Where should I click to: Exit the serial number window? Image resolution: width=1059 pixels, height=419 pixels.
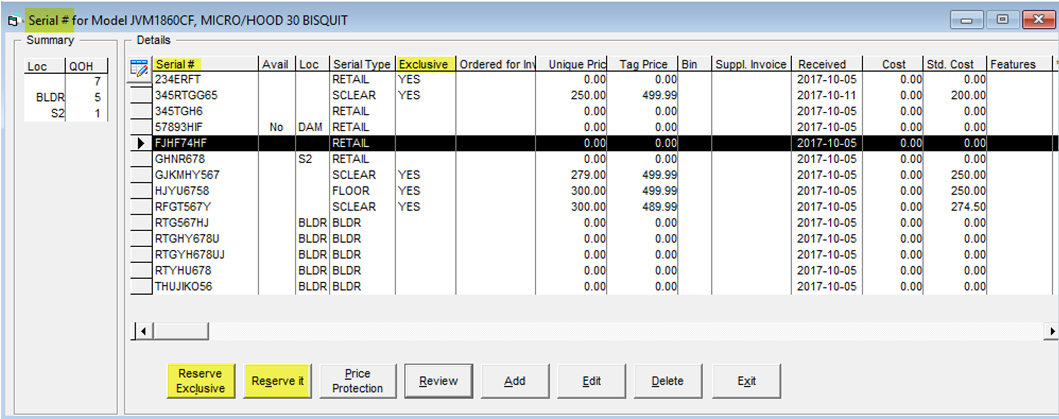click(746, 381)
